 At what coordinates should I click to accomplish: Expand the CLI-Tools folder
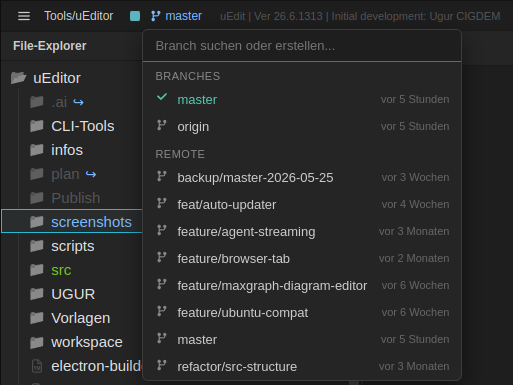tap(72, 126)
